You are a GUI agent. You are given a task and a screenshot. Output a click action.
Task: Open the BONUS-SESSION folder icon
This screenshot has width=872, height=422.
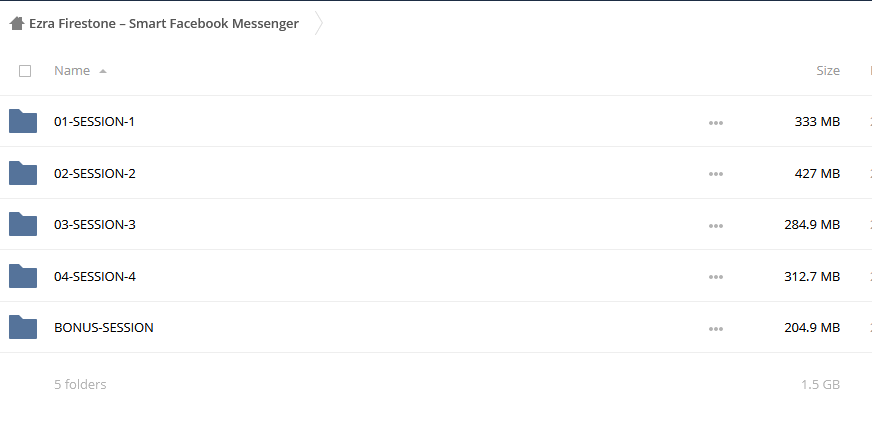click(23, 327)
